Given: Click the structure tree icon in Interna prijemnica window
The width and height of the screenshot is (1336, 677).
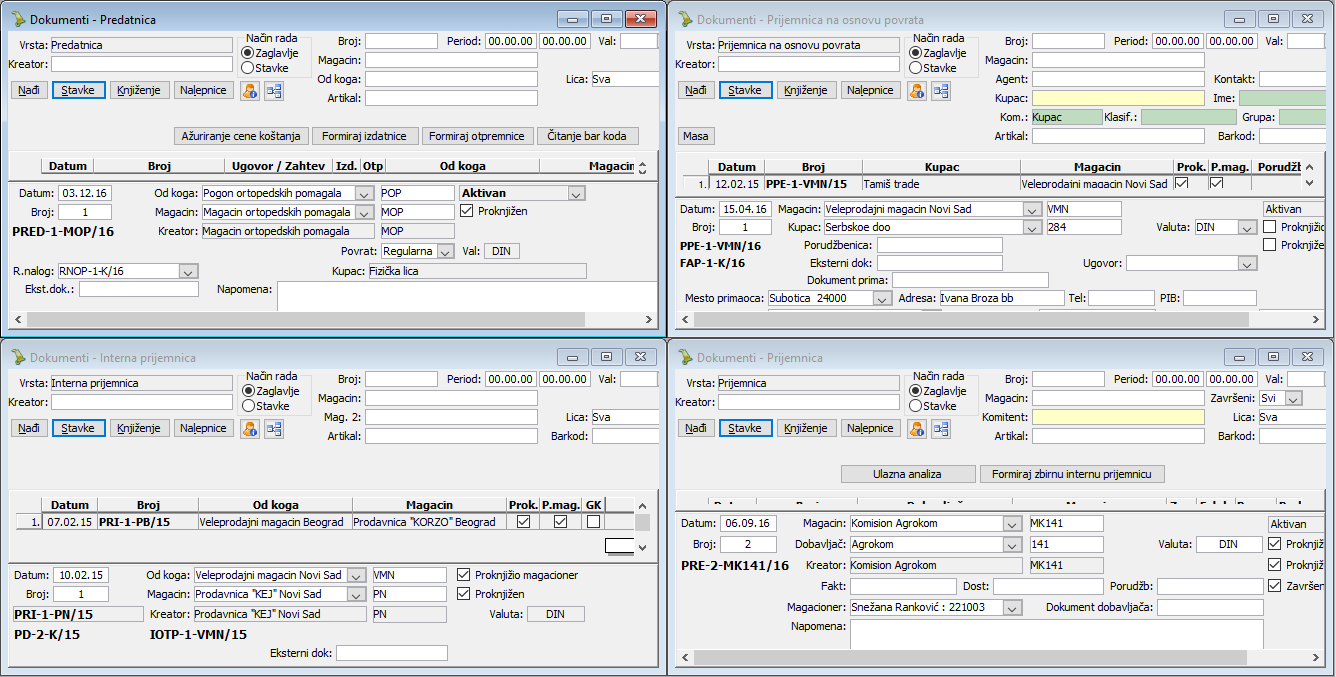Looking at the screenshot, I should tap(274, 428).
